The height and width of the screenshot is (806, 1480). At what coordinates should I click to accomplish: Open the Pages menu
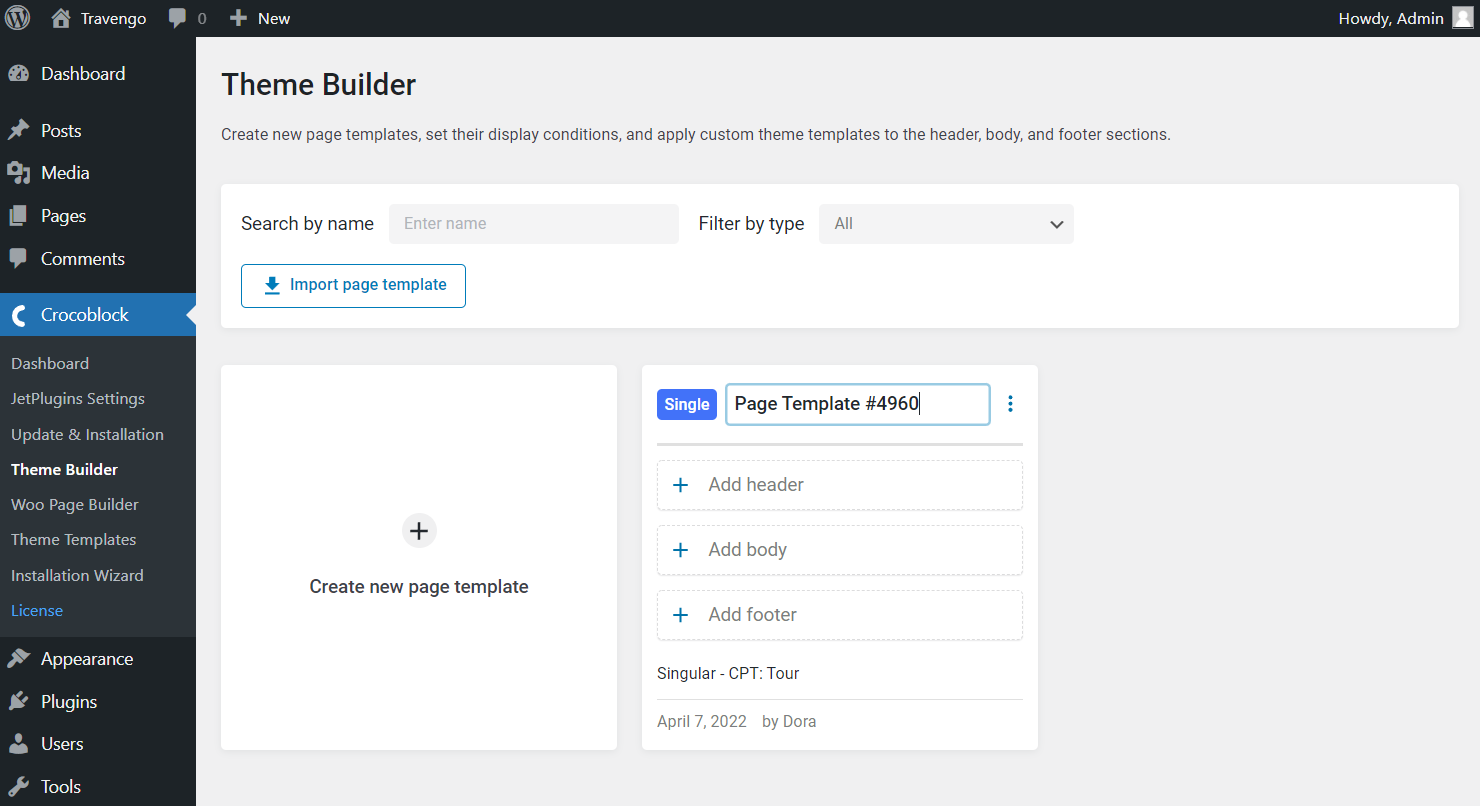click(98, 216)
